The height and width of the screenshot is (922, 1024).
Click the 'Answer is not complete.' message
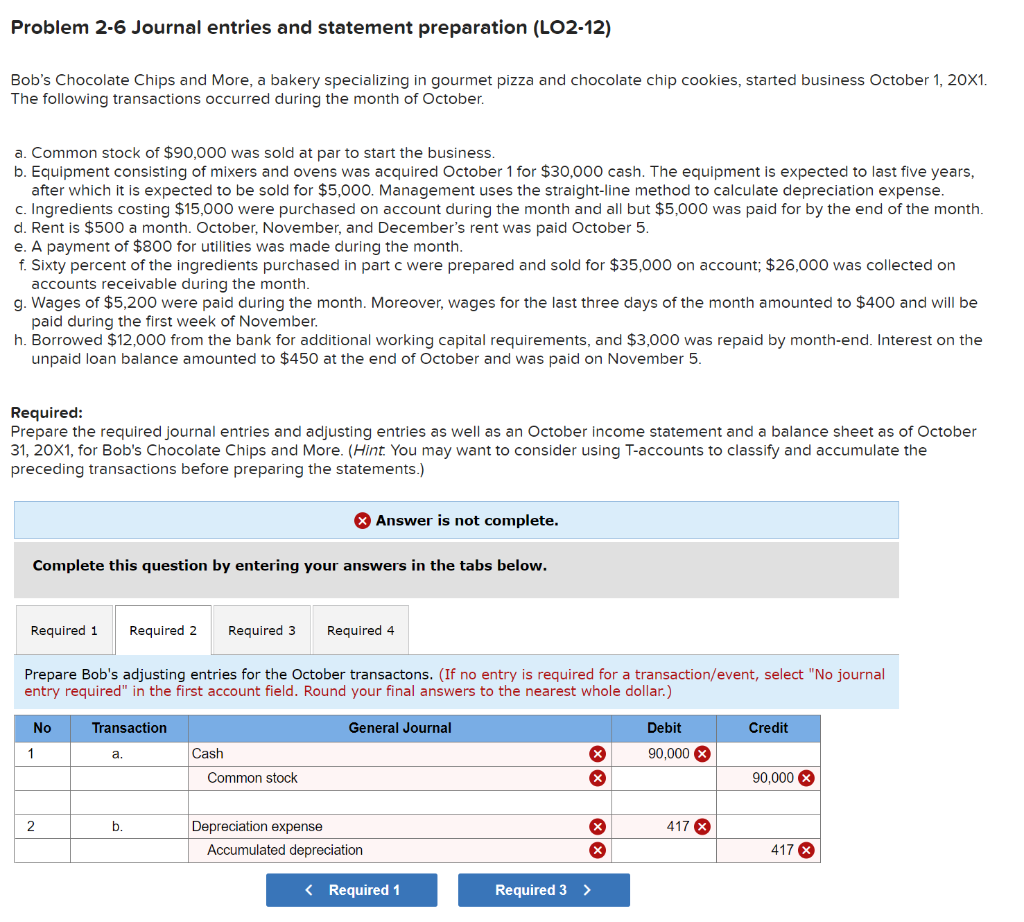(467, 520)
